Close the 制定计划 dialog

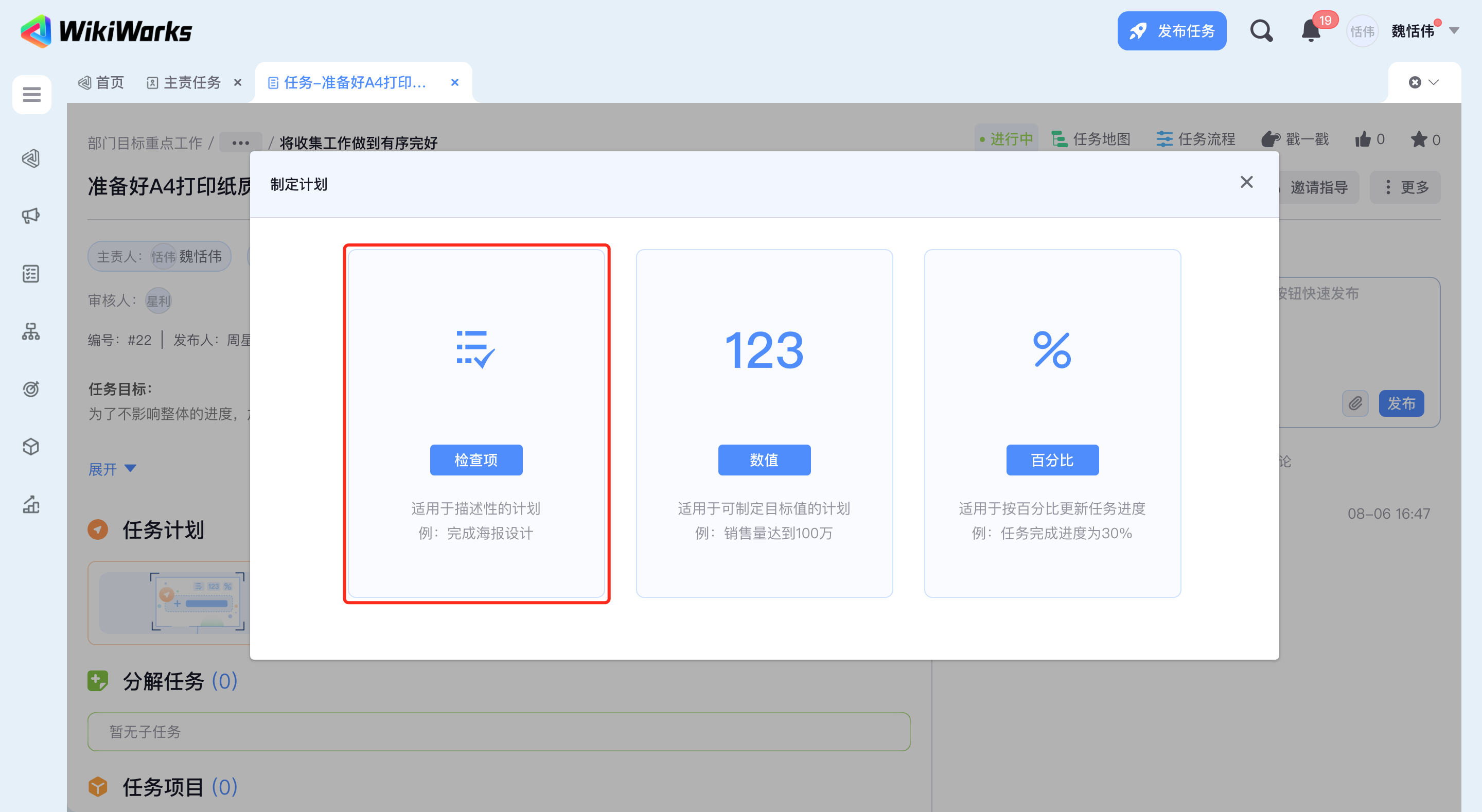pyautogui.click(x=1246, y=183)
